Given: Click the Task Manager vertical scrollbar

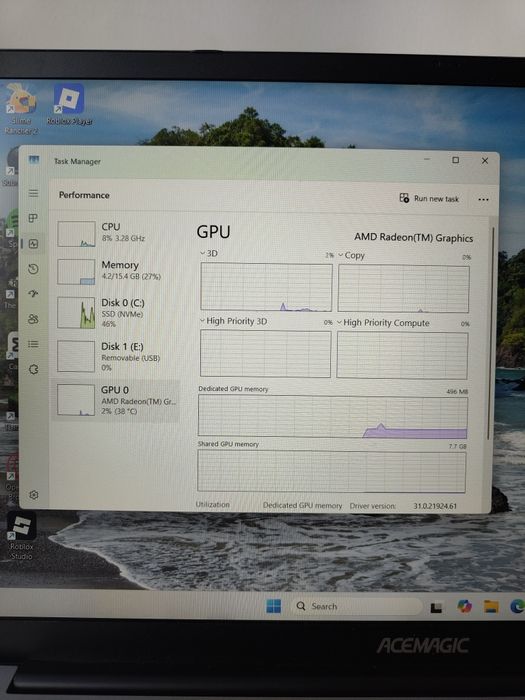Looking at the screenshot, I should tap(492, 333).
